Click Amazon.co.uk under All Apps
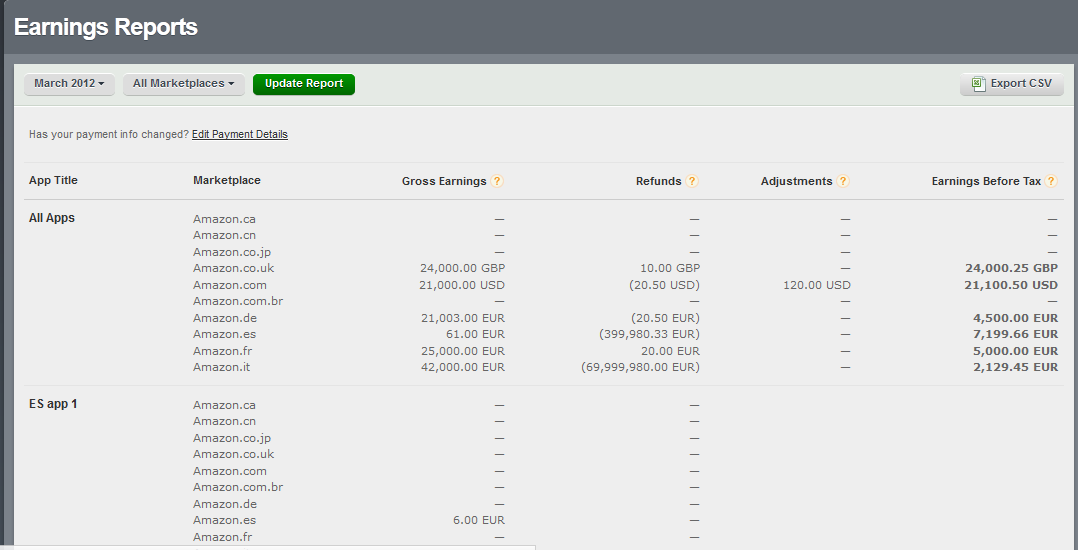1078x550 pixels. pyautogui.click(x=233, y=268)
